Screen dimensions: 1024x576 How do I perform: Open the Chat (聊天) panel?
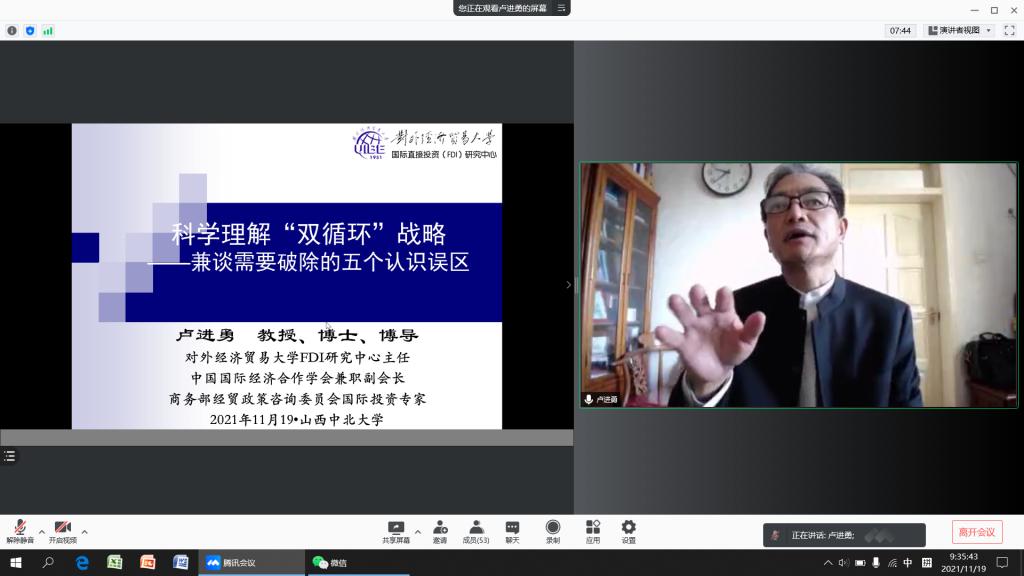coord(512,531)
